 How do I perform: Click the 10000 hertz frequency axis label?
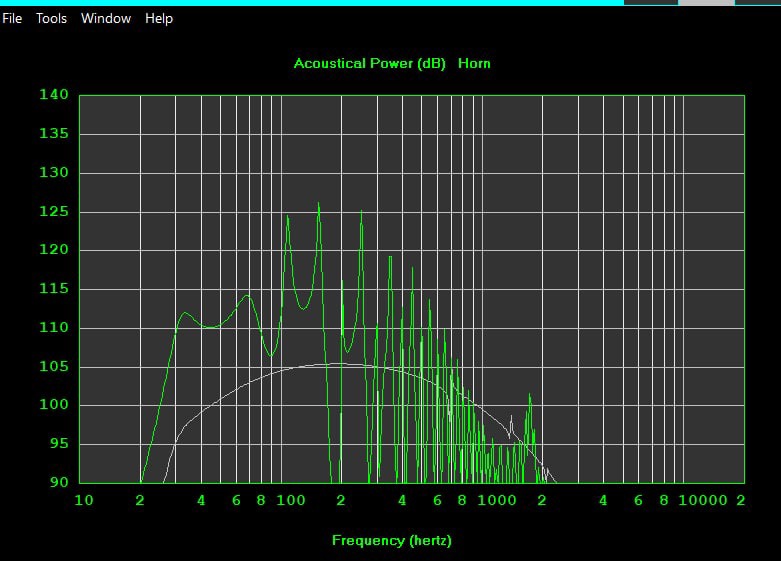point(703,500)
